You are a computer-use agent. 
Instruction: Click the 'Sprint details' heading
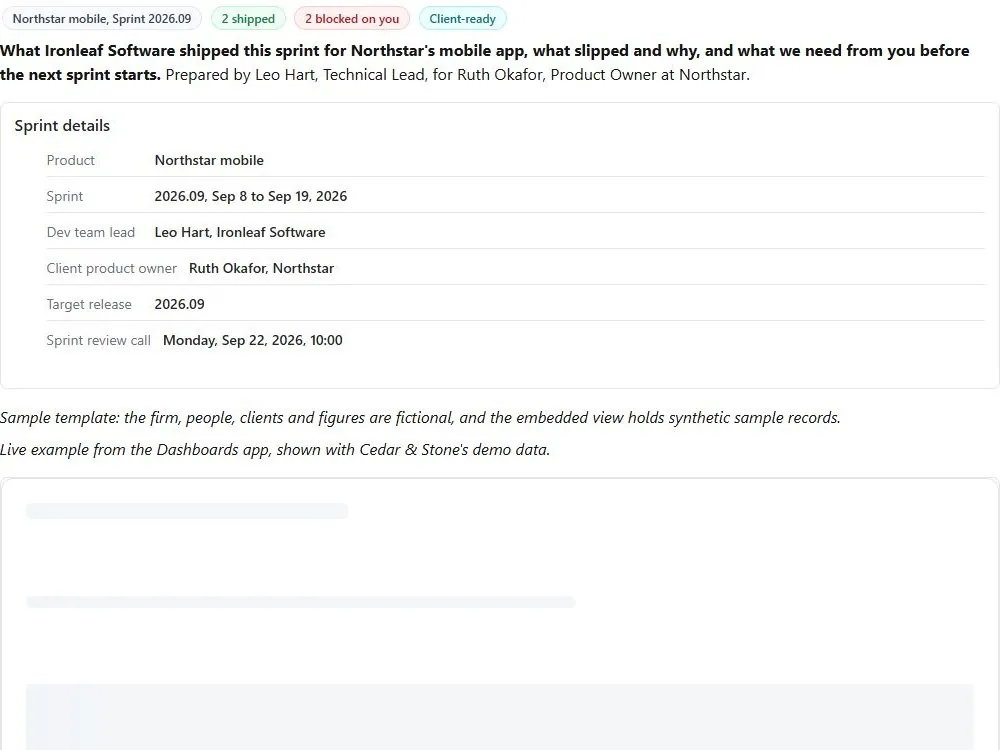[62, 126]
